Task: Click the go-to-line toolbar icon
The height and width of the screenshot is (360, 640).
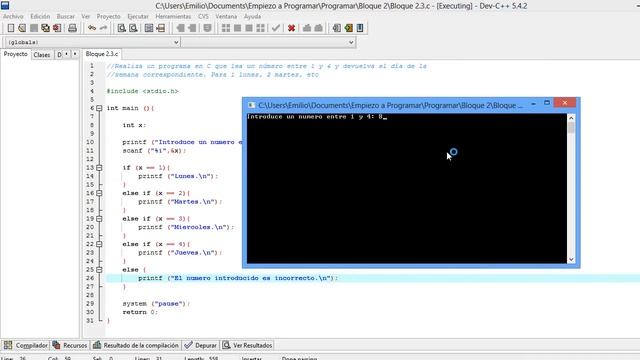Action: 161,28
